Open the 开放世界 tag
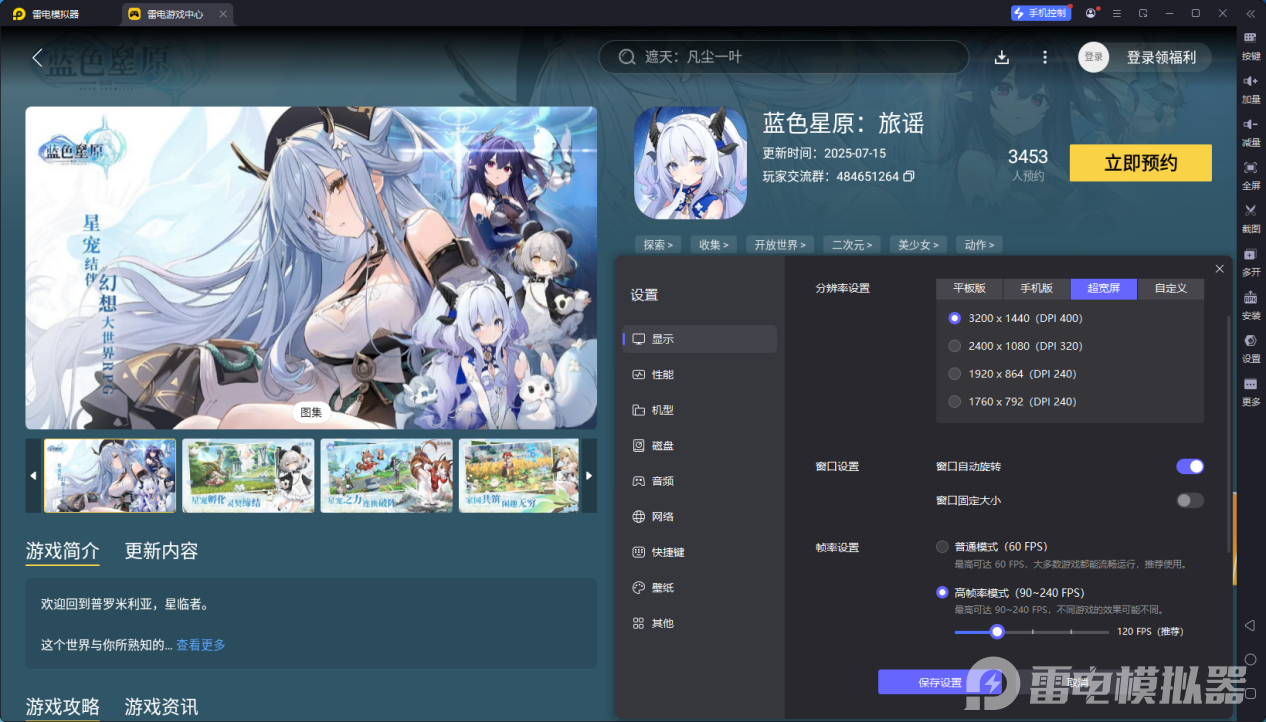The image size is (1266, 722). click(780, 244)
